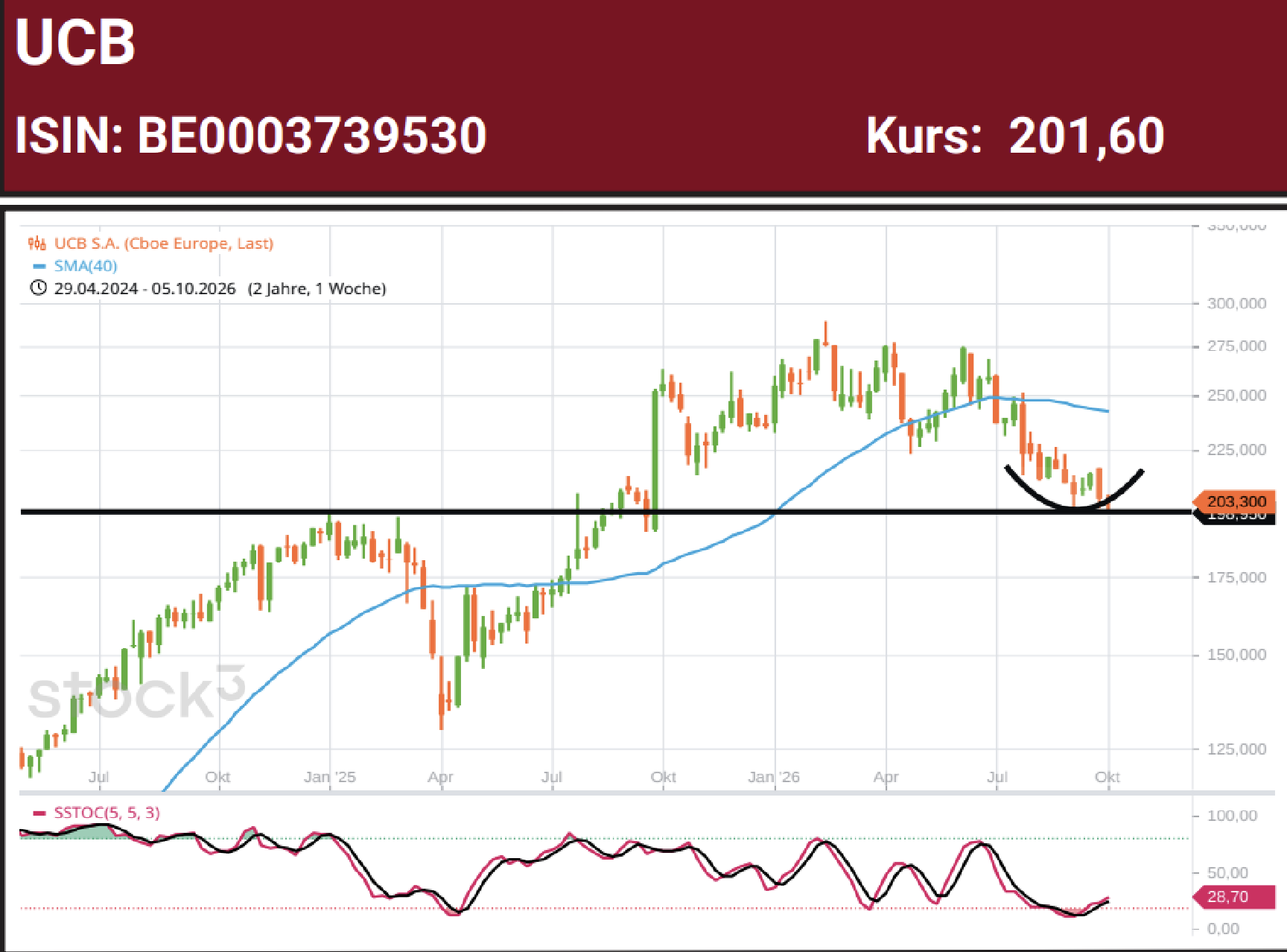The height and width of the screenshot is (952, 1287).
Task: Click the ISIN: BE0003739530 heading
Action: (x=251, y=136)
